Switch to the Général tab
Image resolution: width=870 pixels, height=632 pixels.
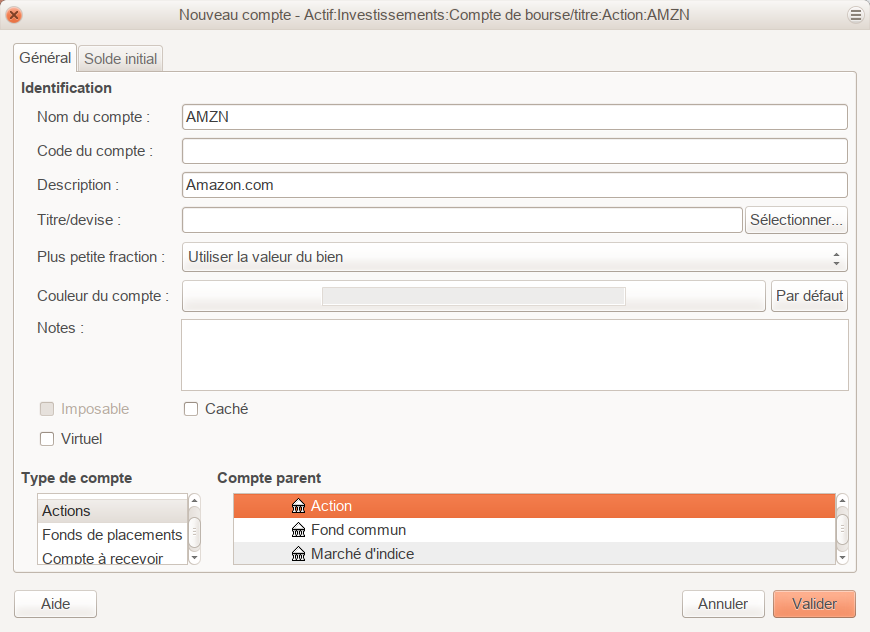coord(45,58)
